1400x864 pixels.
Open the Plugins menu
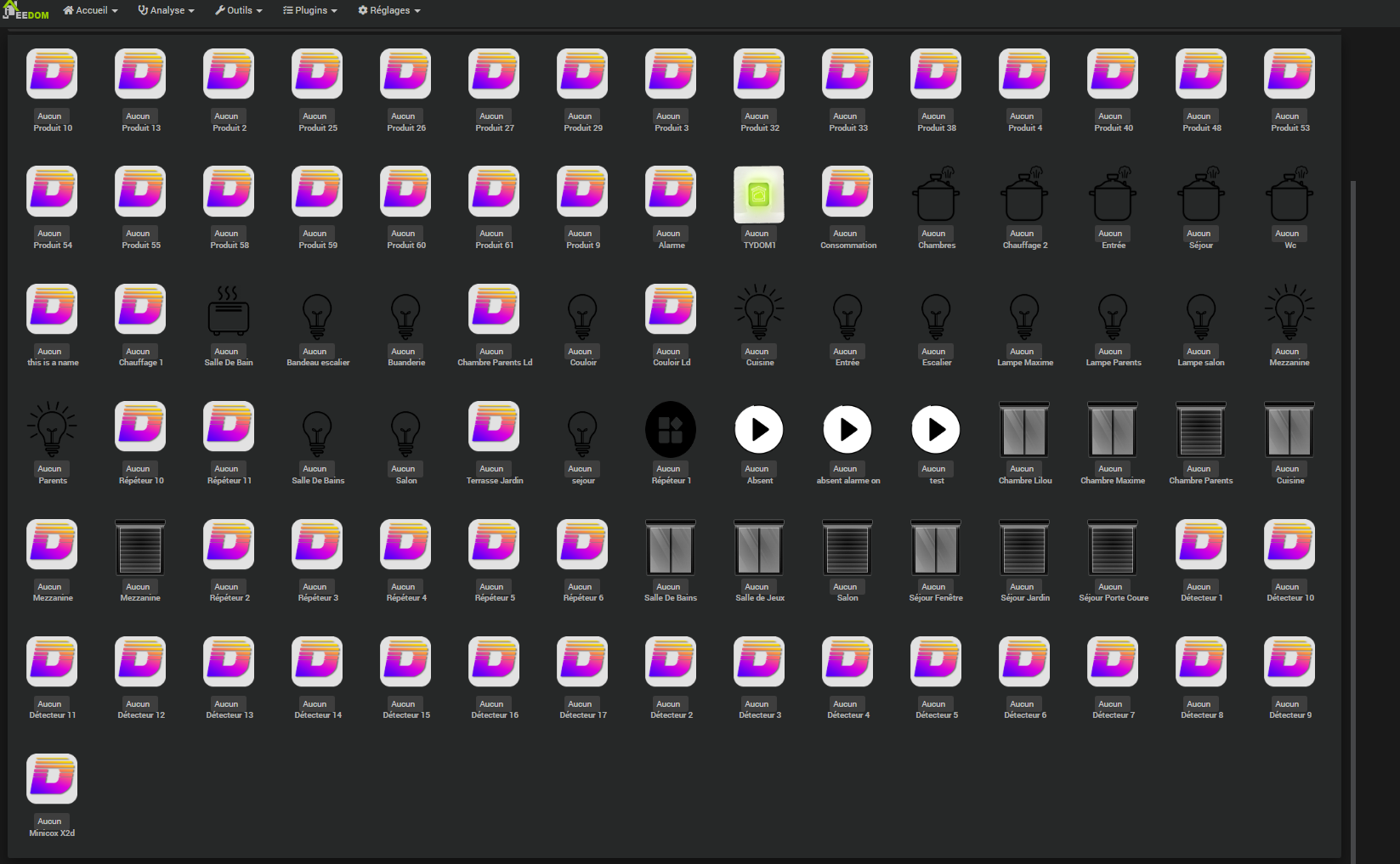pos(310,10)
